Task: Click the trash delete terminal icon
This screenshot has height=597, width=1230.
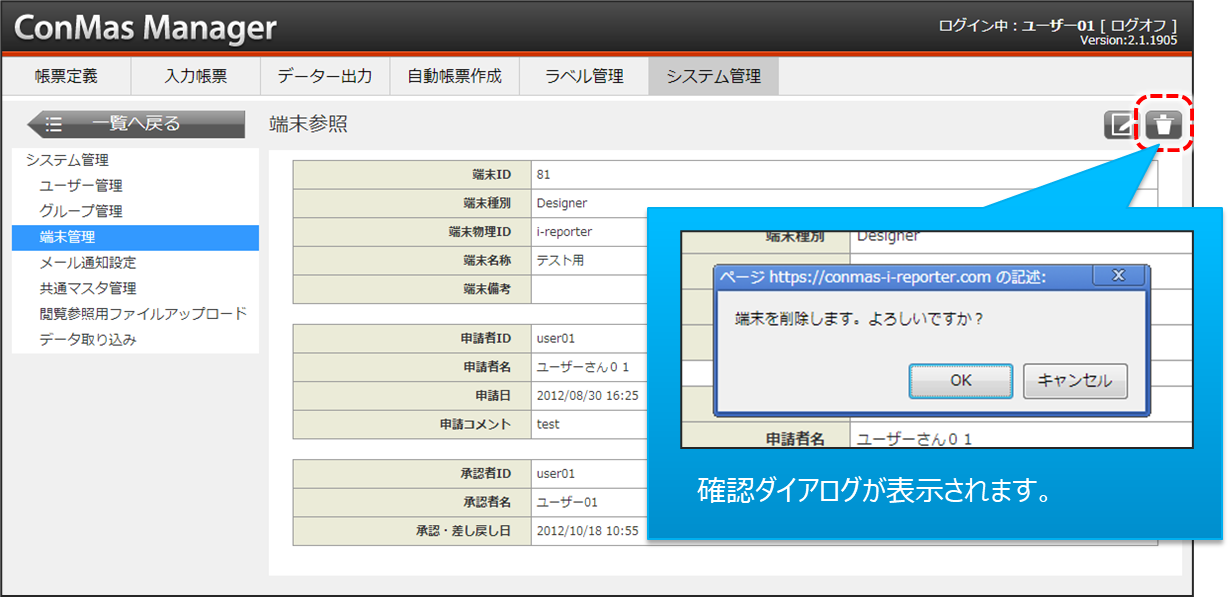Action: 1164,125
